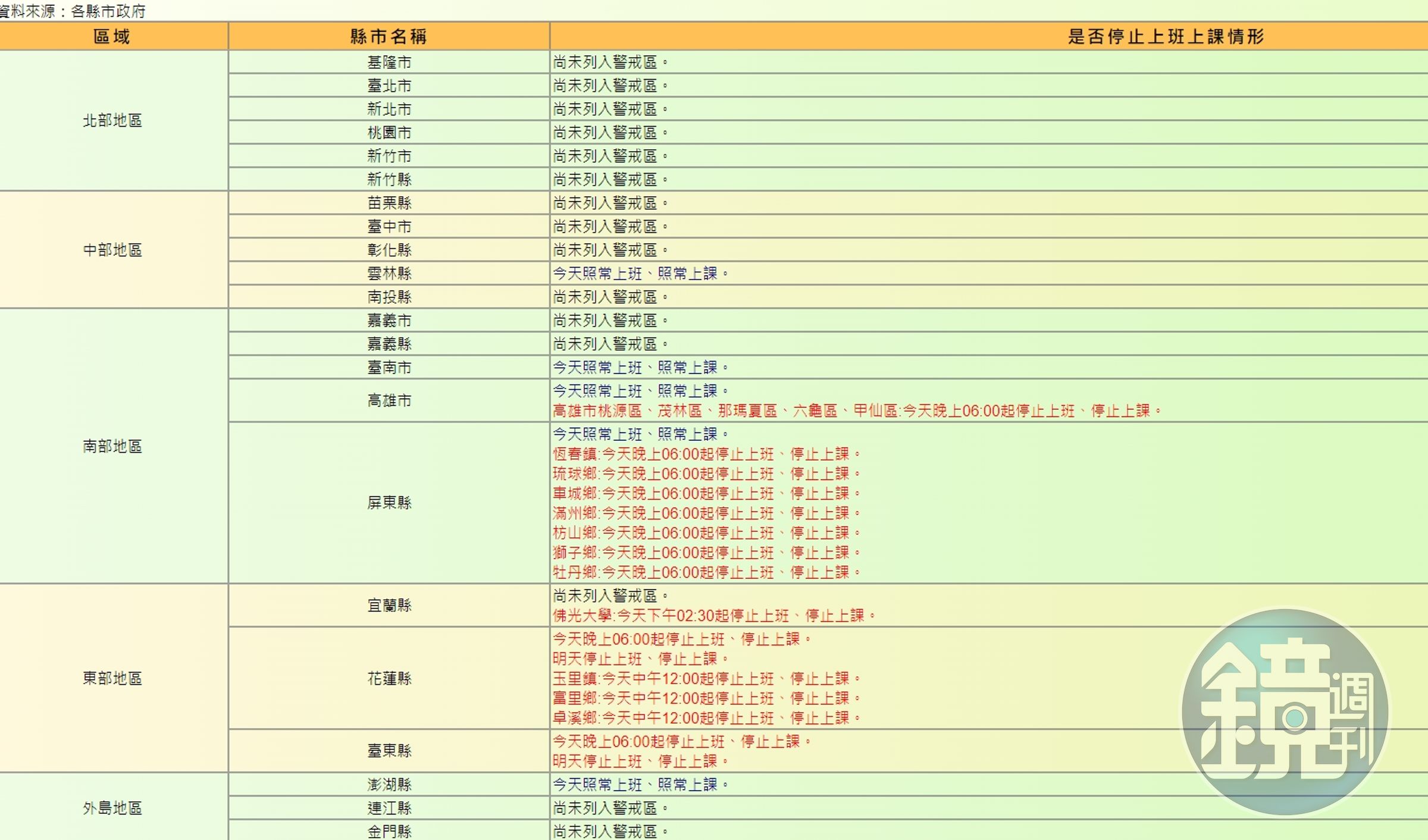Viewport: 1428px width, 840px height.
Task: Click the 恆春鎮 closure notice line
Action: coord(707,454)
